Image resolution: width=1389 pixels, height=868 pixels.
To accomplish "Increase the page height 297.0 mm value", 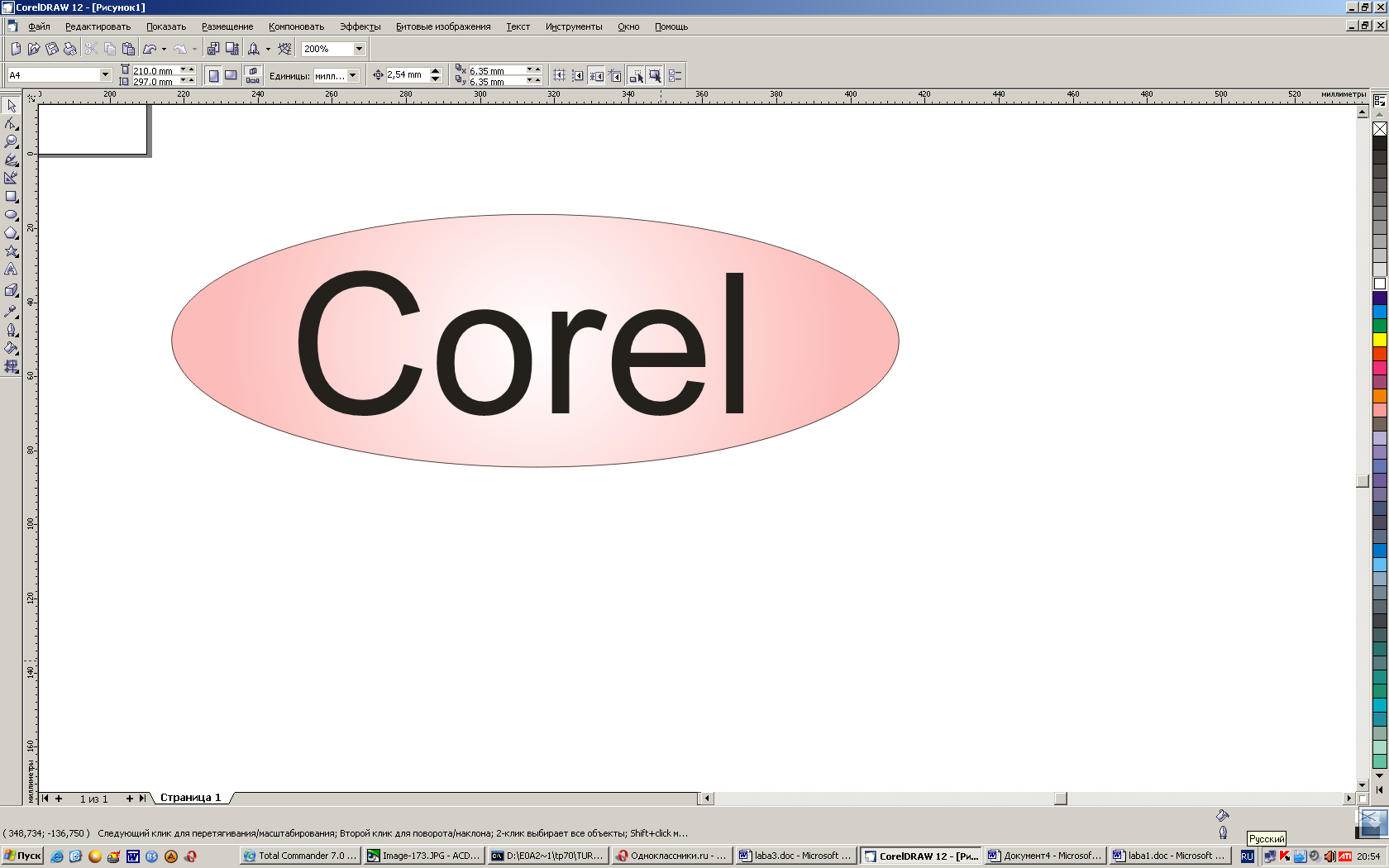I will pos(192,80).
